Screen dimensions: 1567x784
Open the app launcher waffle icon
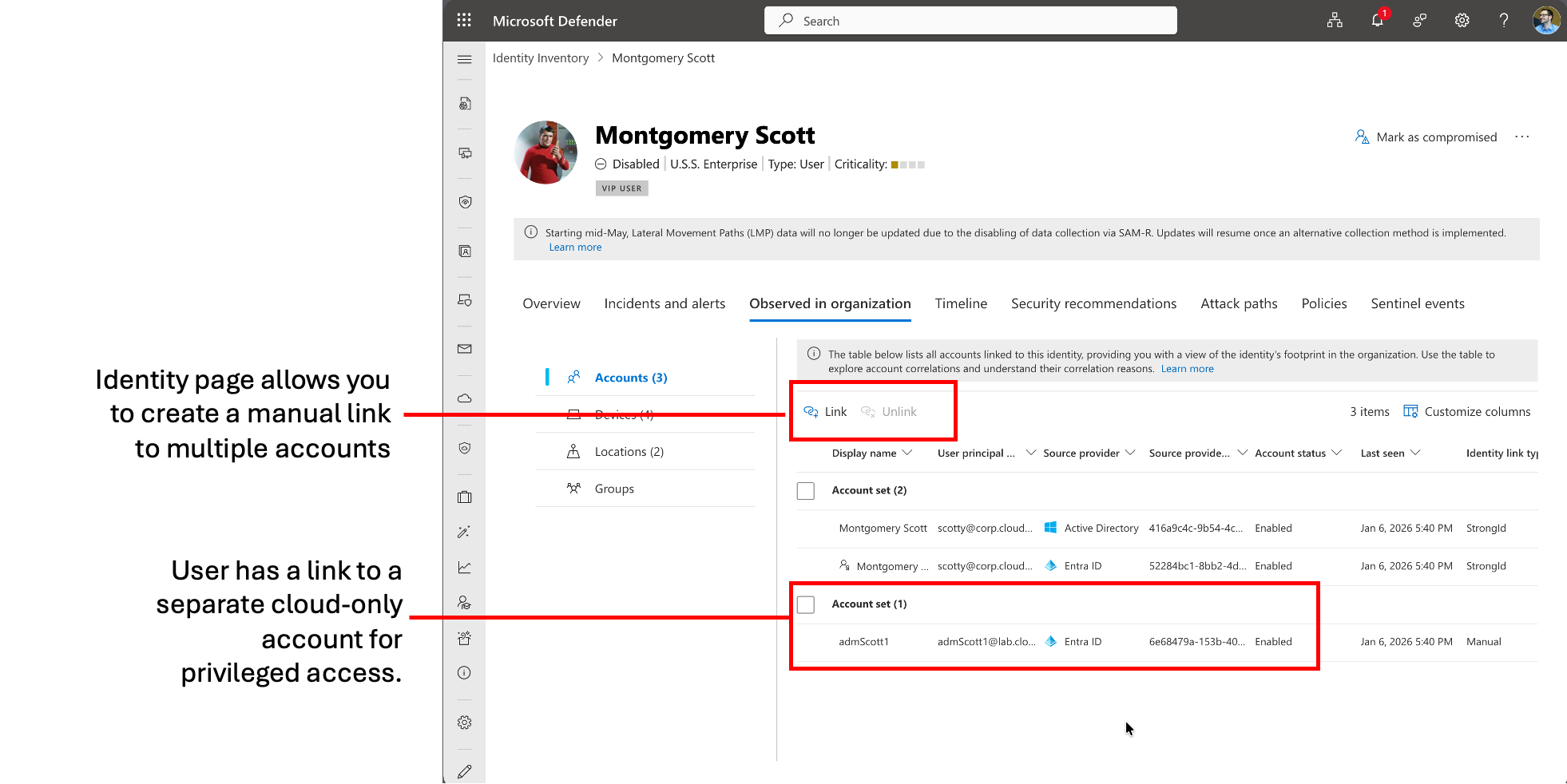pos(464,21)
